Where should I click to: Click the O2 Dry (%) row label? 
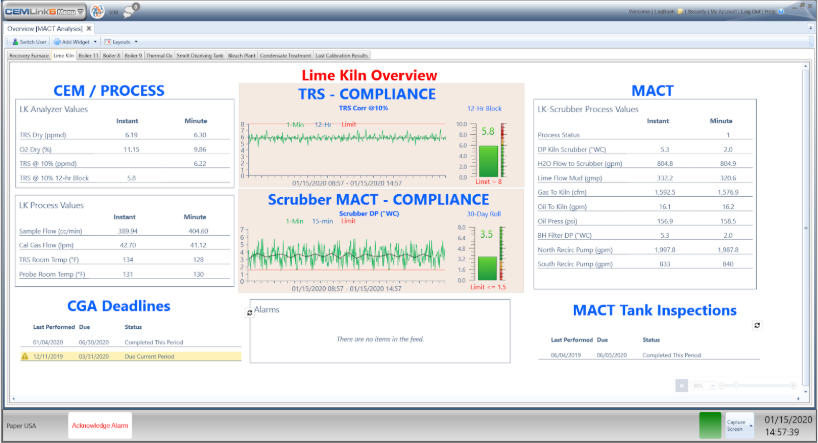pyautogui.click(x=35, y=149)
